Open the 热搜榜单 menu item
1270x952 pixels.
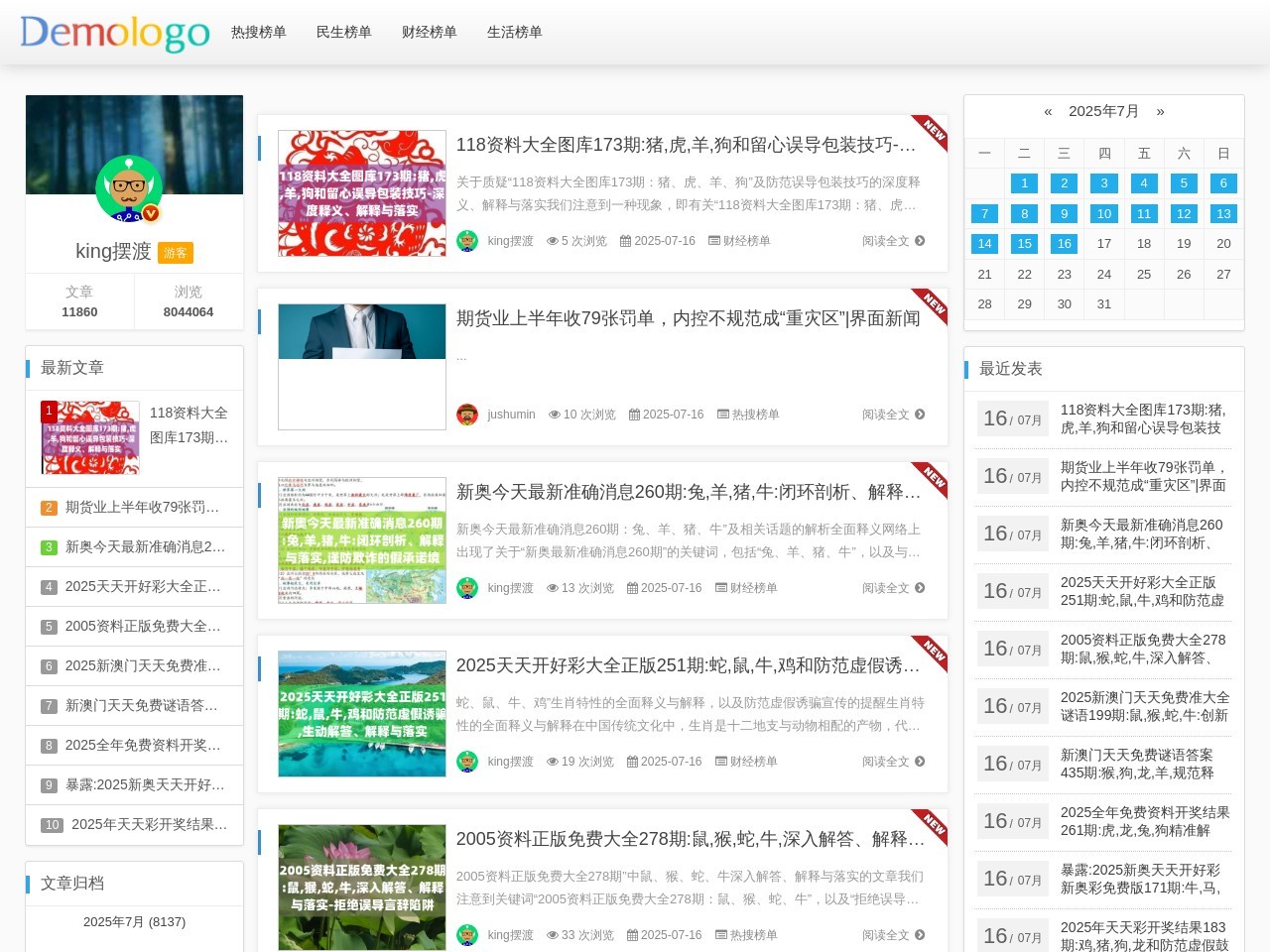click(x=258, y=32)
